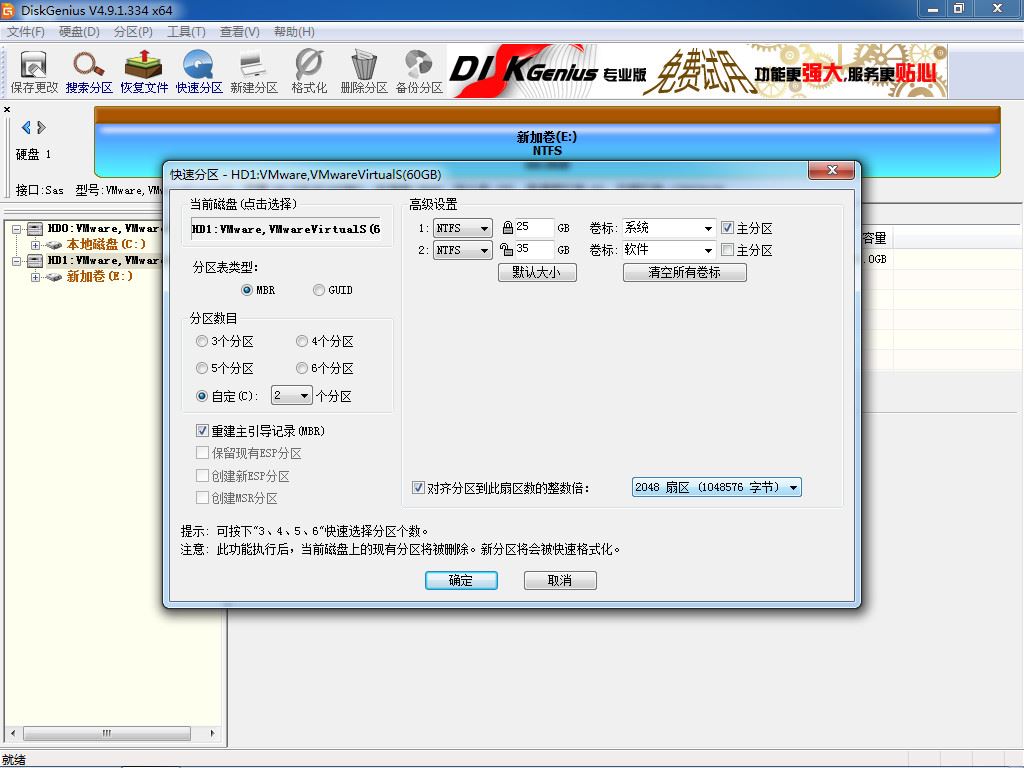The width and height of the screenshot is (1024, 768).
Task: Collapse the HD0 disk tree node
Action: coord(17,229)
